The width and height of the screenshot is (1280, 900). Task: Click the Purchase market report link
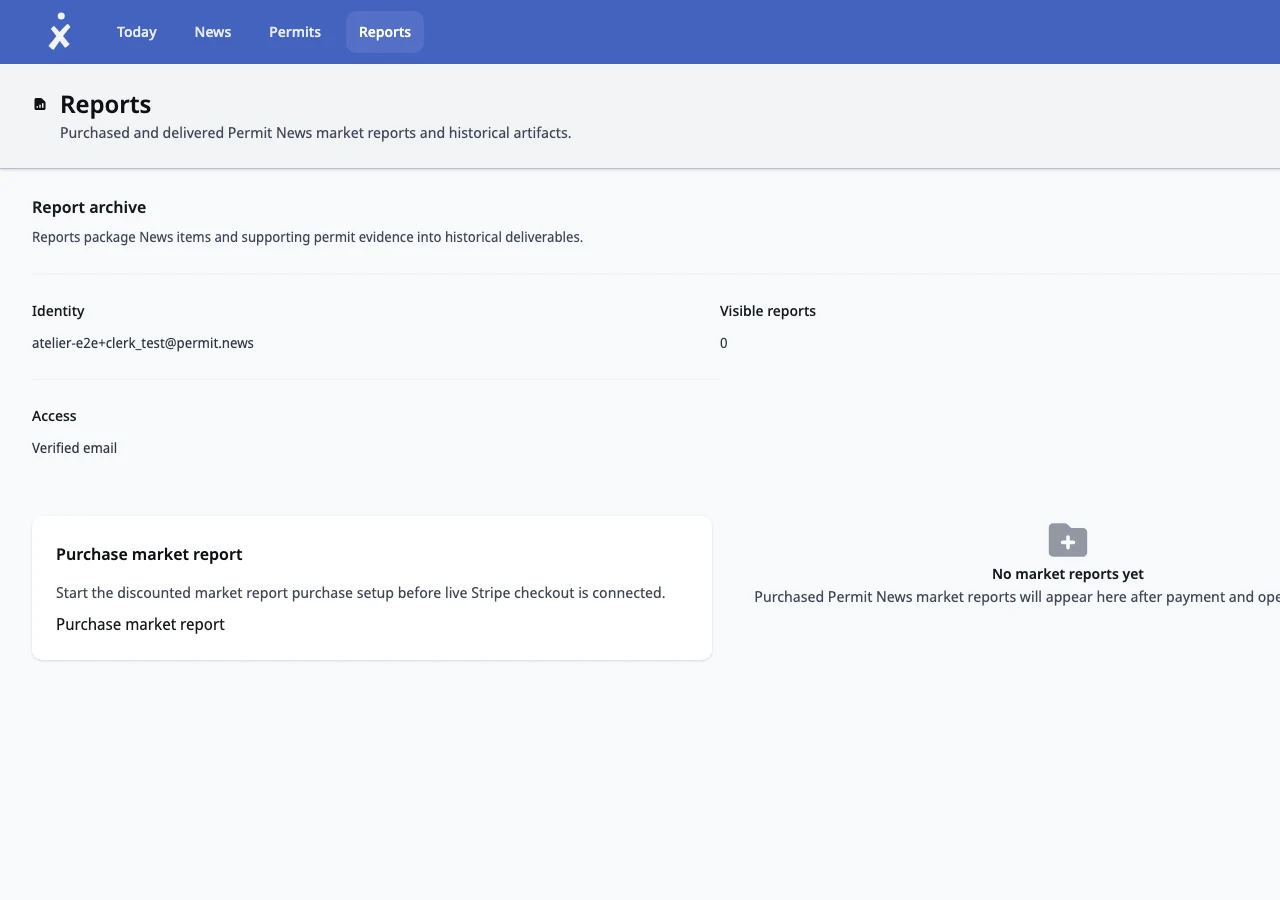click(140, 624)
